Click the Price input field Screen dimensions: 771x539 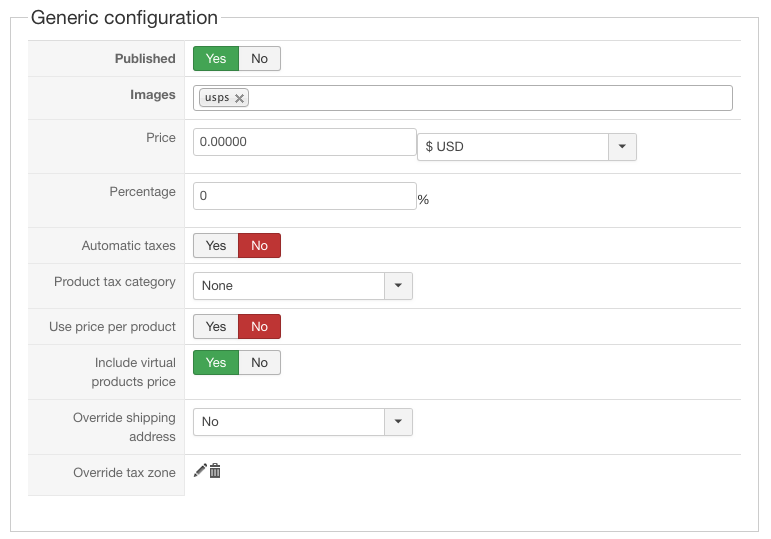pos(304,142)
